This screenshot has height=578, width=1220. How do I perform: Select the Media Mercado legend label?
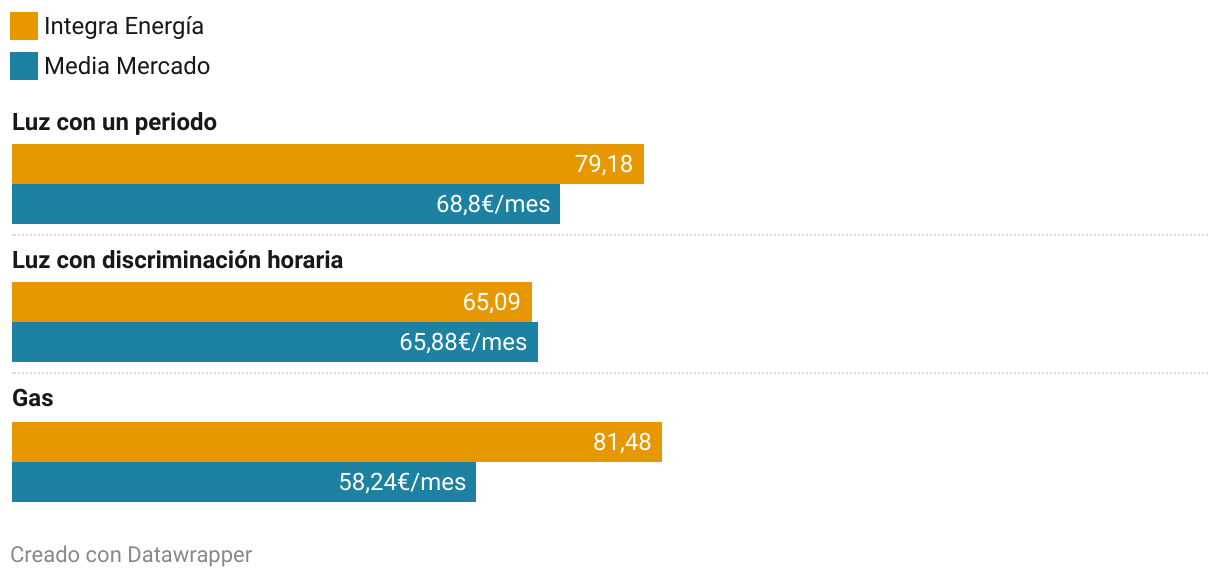127,66
